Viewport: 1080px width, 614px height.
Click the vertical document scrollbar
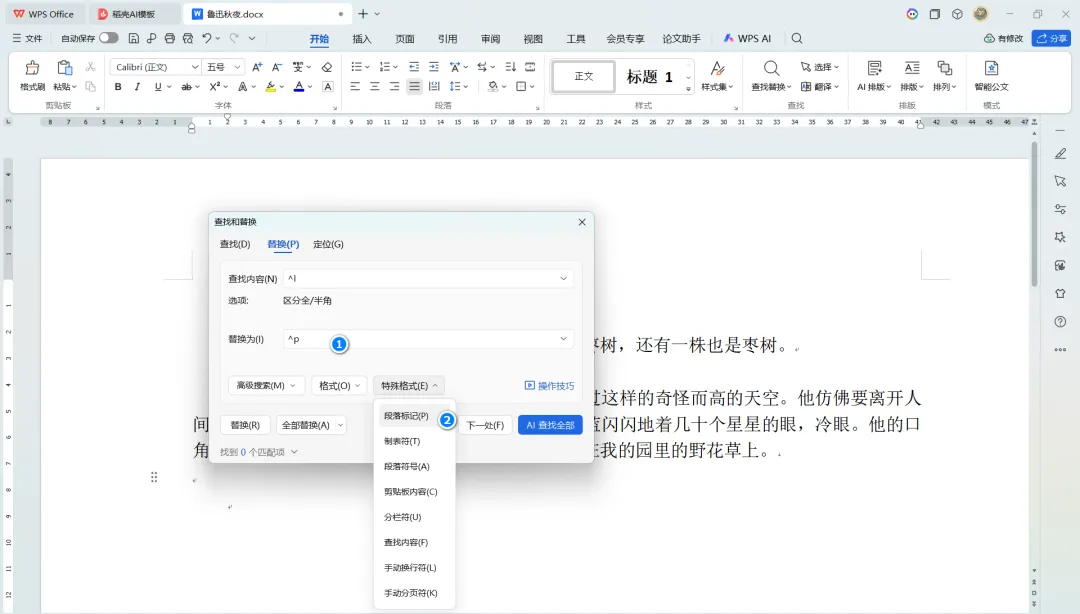[1034, 214]
